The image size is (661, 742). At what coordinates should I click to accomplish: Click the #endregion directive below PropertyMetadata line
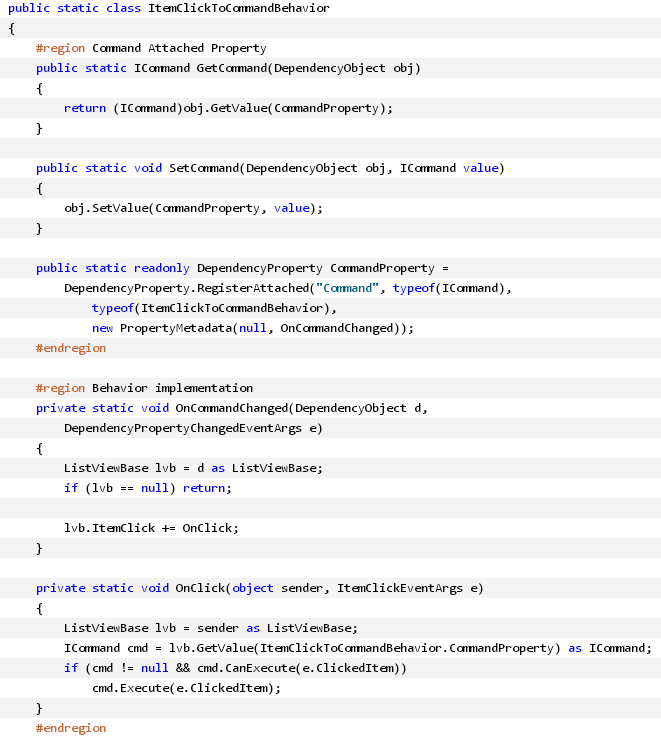pyautogui.click(x=71, y=348)
